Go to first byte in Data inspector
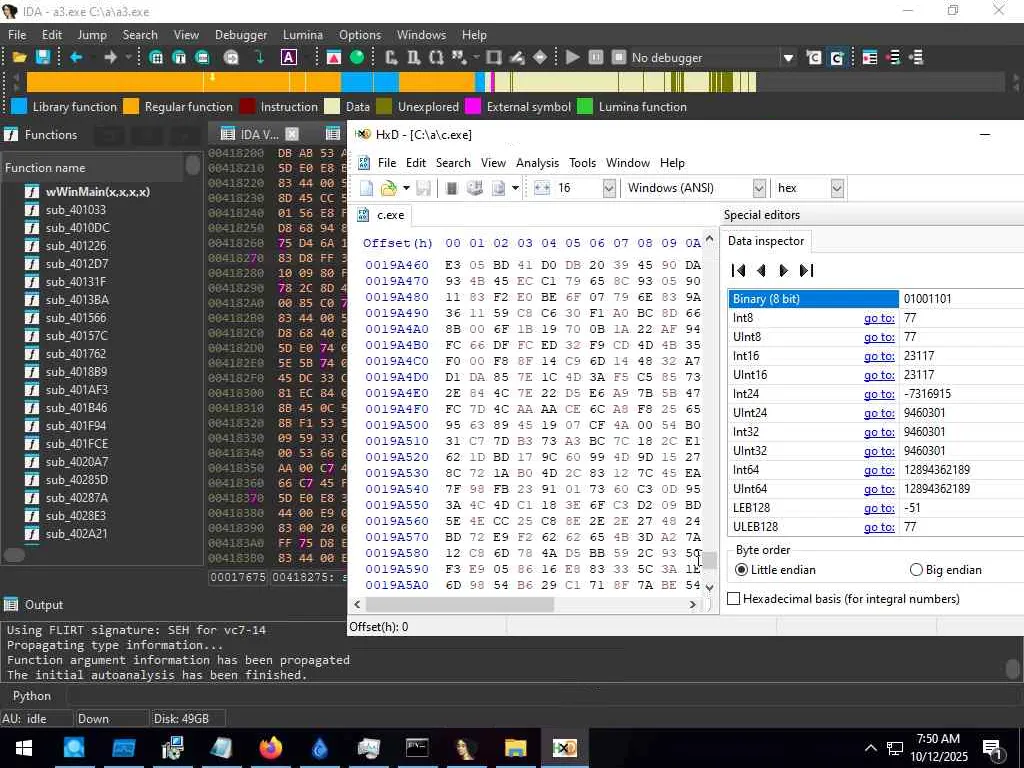Image resolution: width=1024 pixels, height=768 pixels. (739, 270)
